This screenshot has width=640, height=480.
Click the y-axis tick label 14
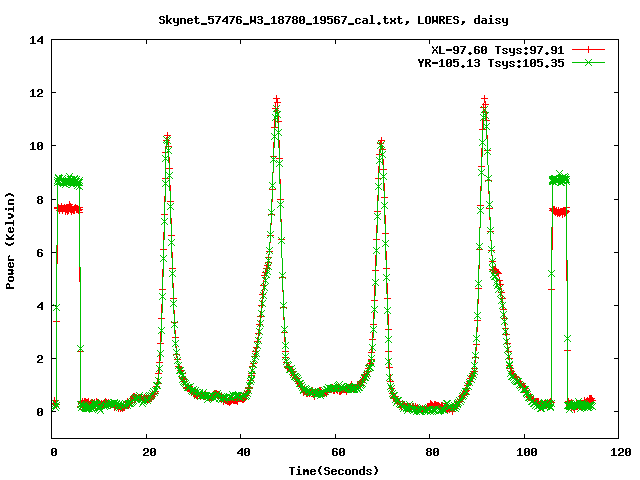37,40
